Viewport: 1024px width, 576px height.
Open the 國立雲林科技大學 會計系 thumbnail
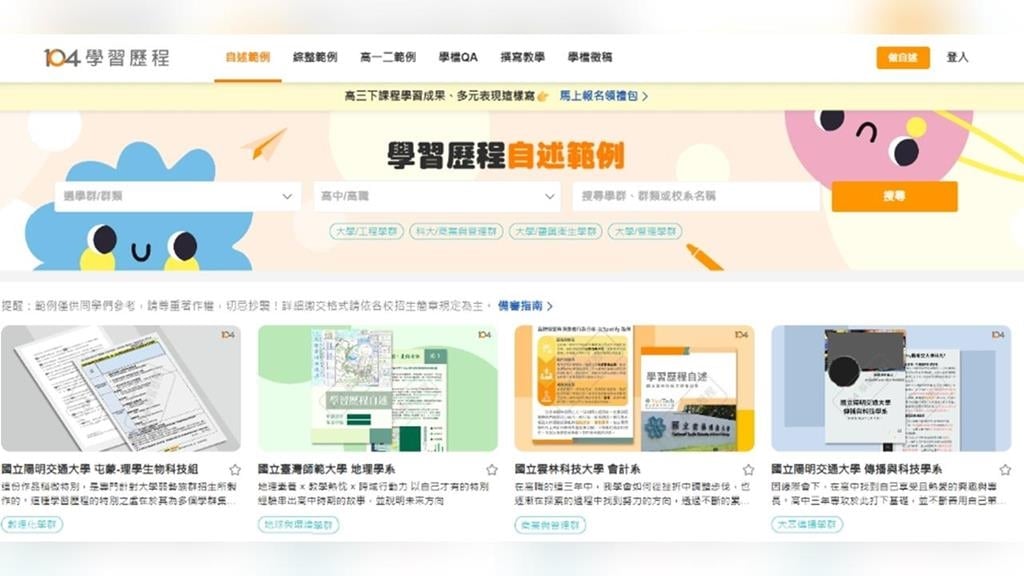coord(634,388)
